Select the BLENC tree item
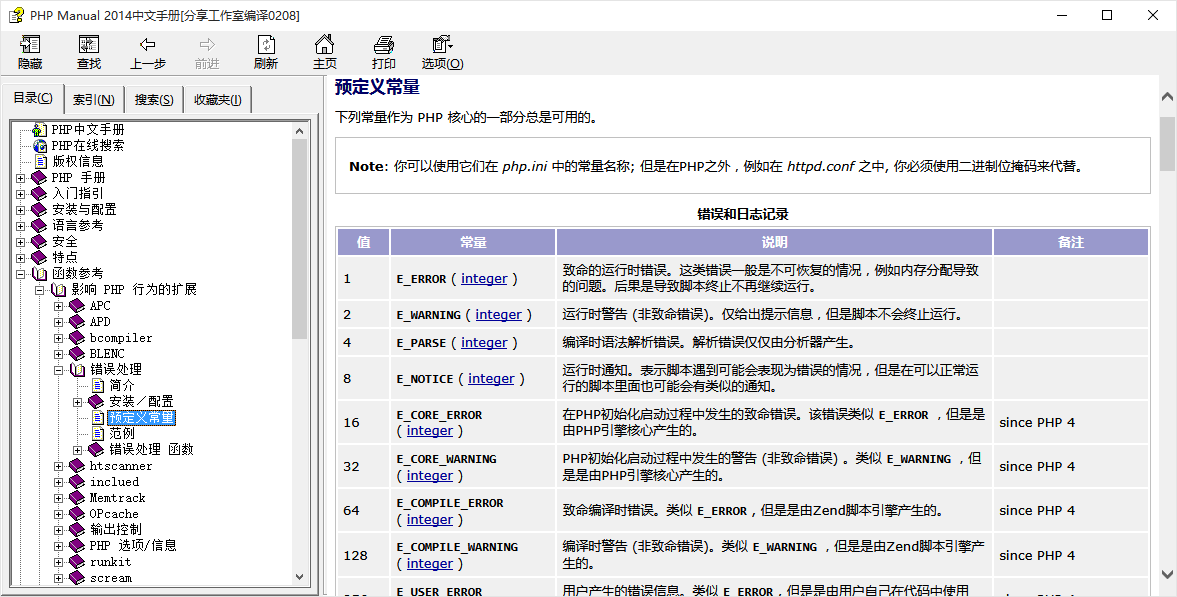This screenshot has height=597, width=1177. click(x=107, y=354)
